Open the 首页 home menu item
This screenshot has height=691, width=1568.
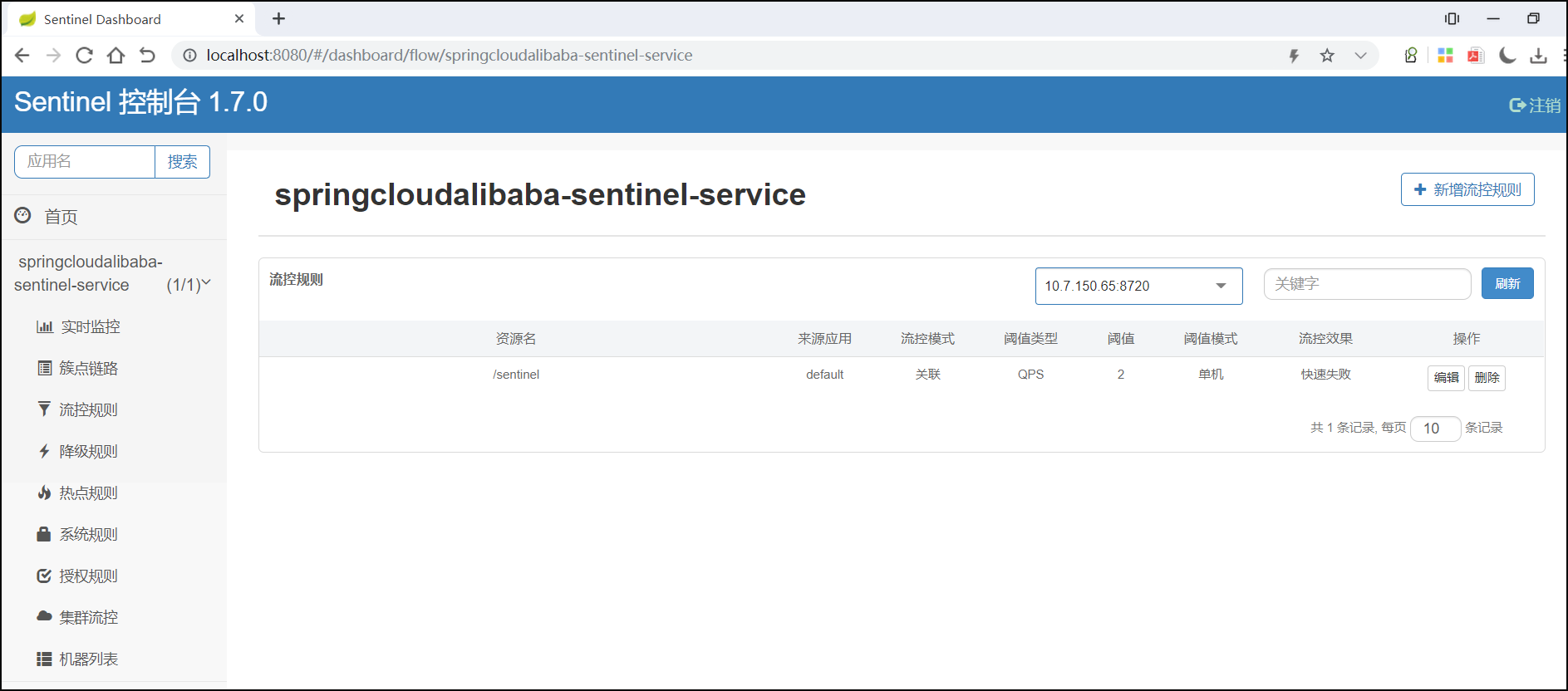coord(61,217)
